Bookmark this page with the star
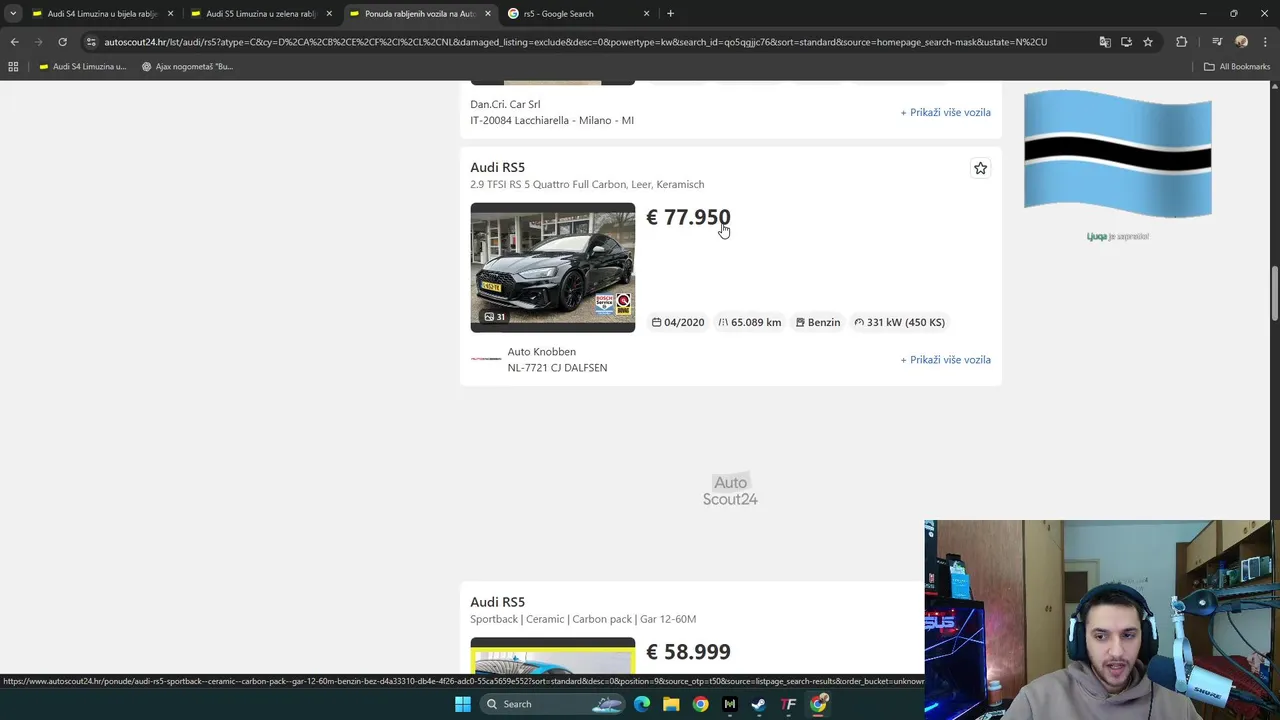Screen dimensions: 1280x720 click(x=1148, y=42)
